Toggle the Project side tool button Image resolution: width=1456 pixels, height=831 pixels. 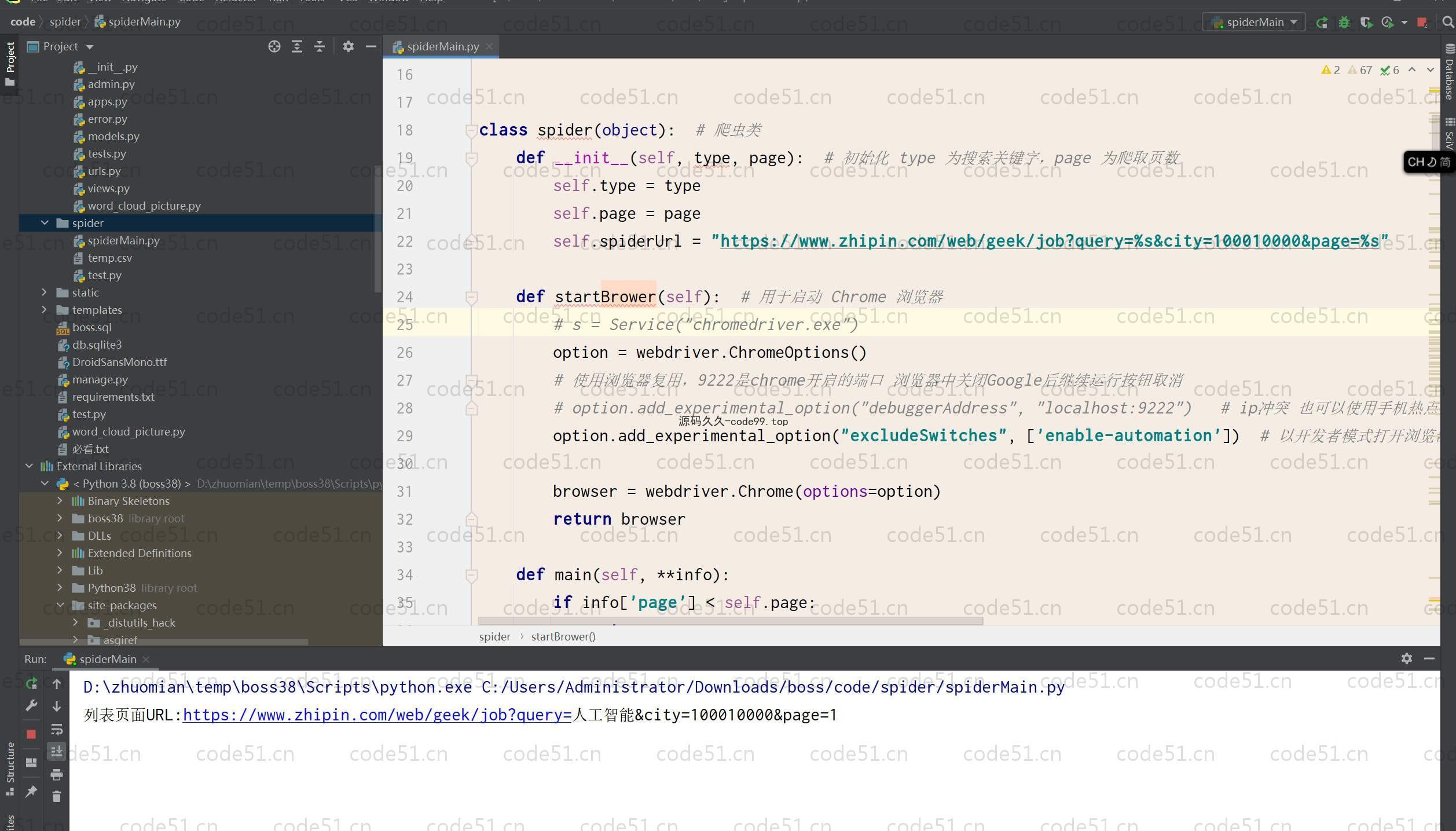(x=10, y=64)
